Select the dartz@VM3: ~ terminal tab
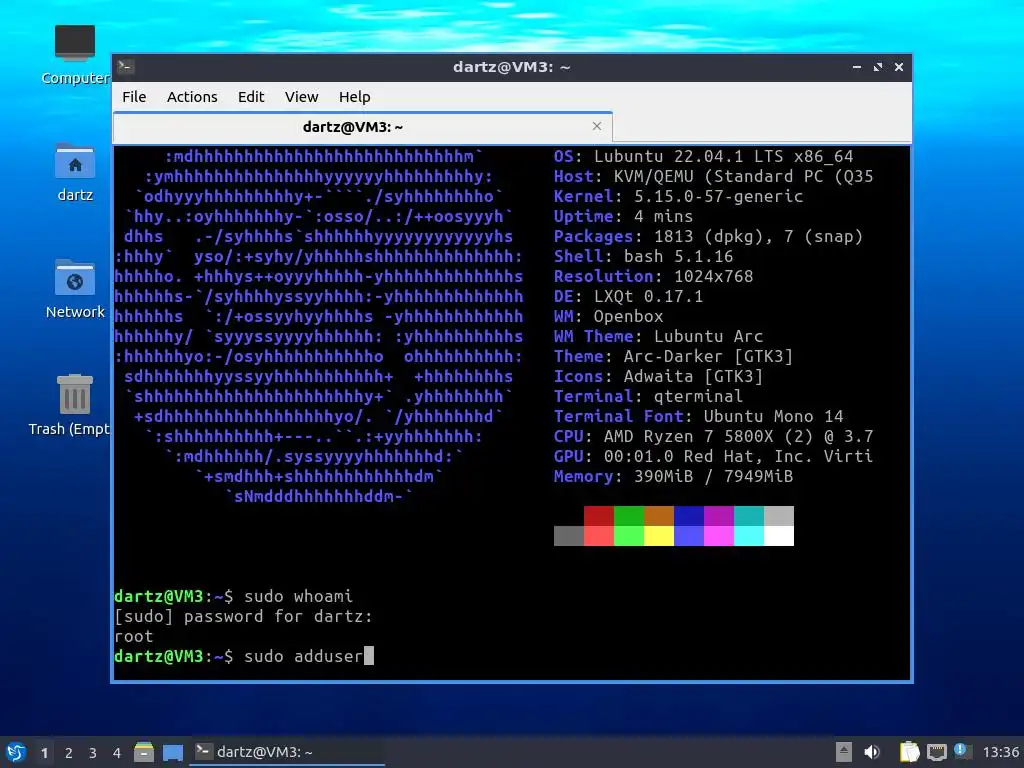 [x=362, y=127]
